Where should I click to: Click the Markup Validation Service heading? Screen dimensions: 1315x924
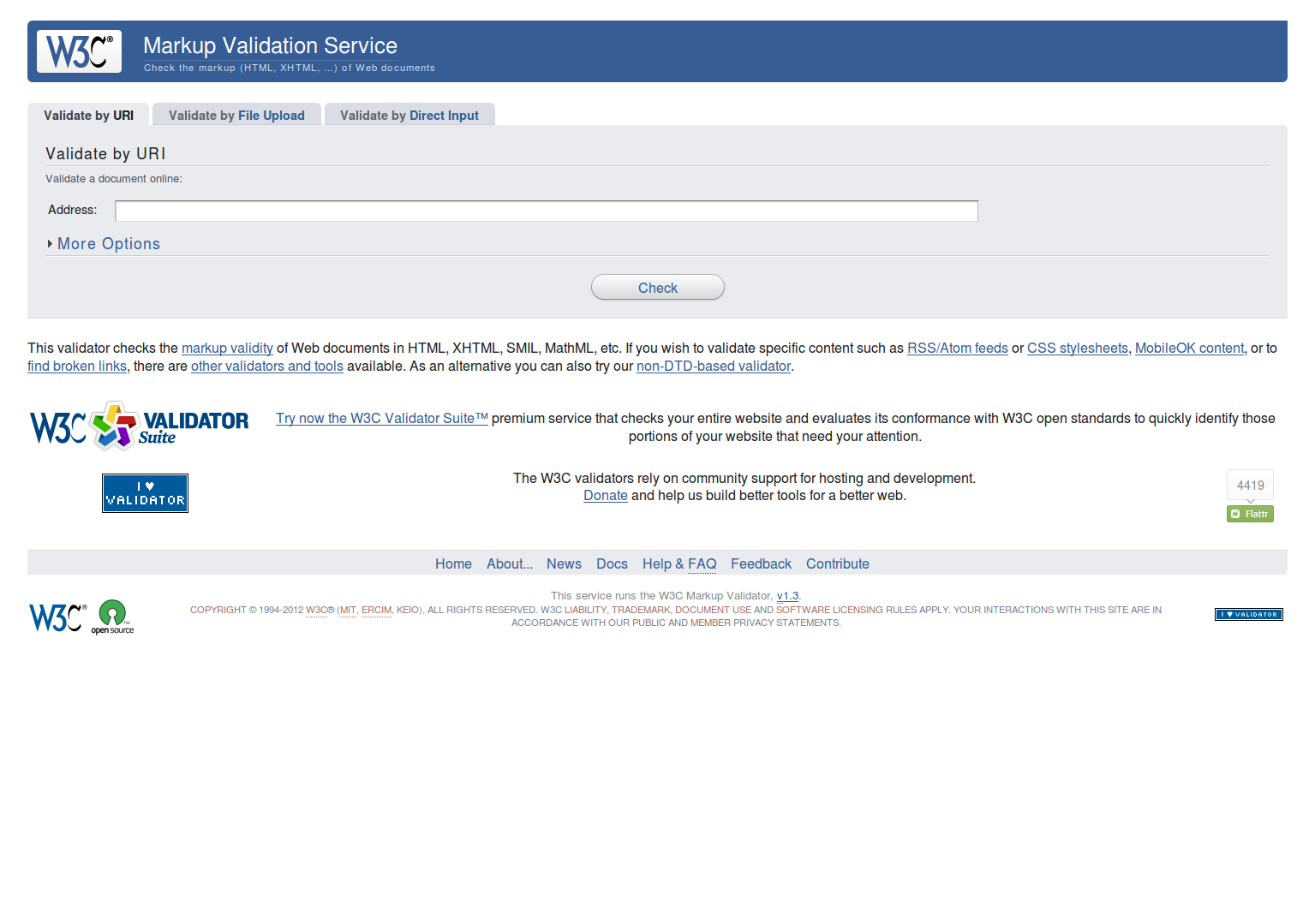pyautogui.click(x=270, y=45)
